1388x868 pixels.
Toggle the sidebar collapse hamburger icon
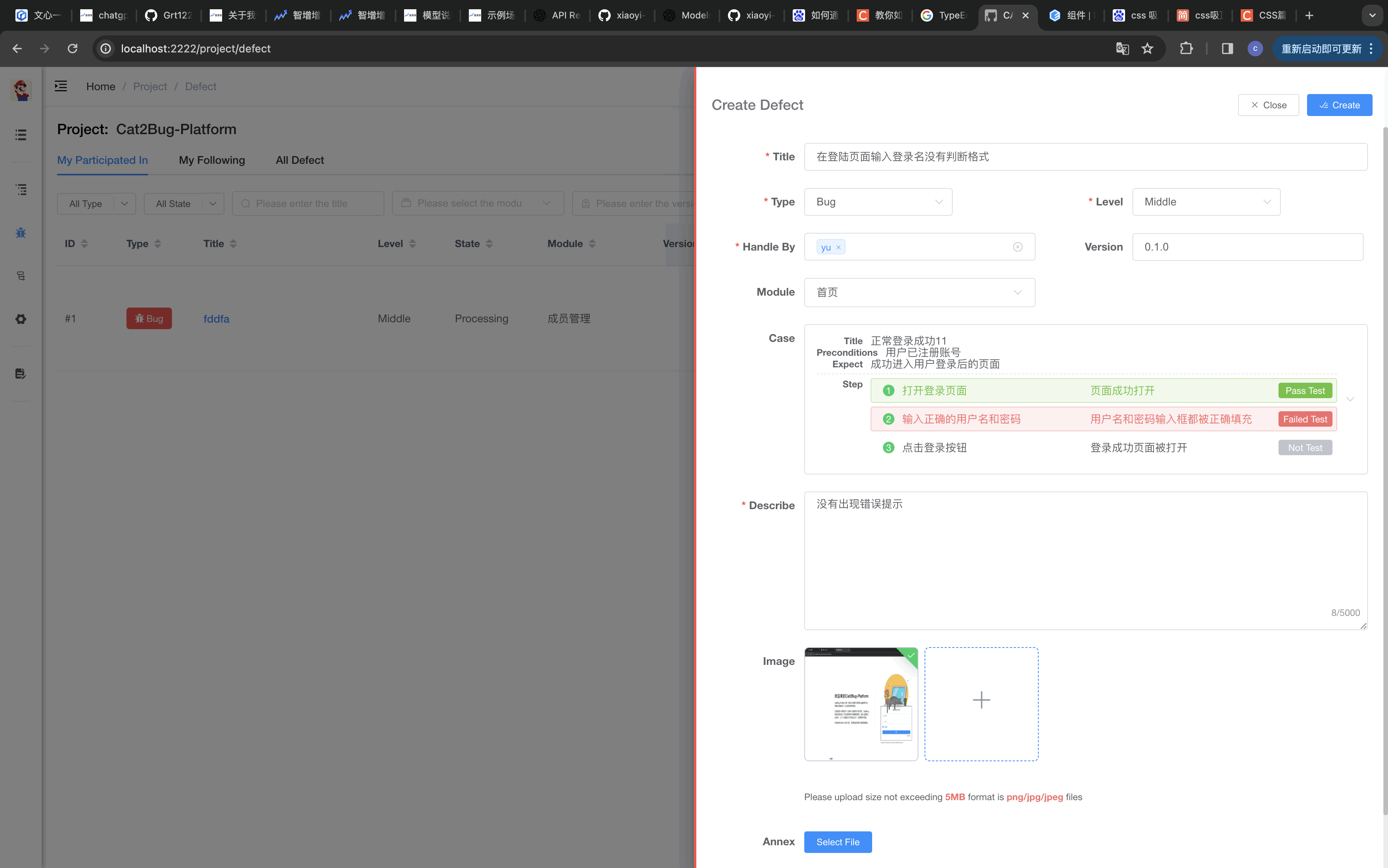61,86
